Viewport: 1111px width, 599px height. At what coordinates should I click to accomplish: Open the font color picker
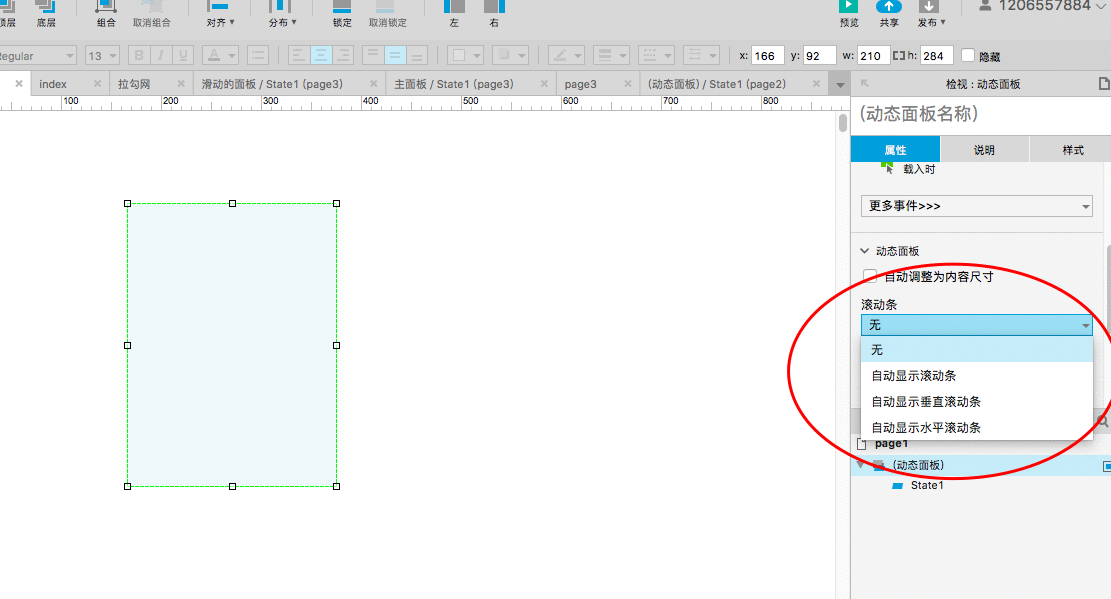(220, 55)
